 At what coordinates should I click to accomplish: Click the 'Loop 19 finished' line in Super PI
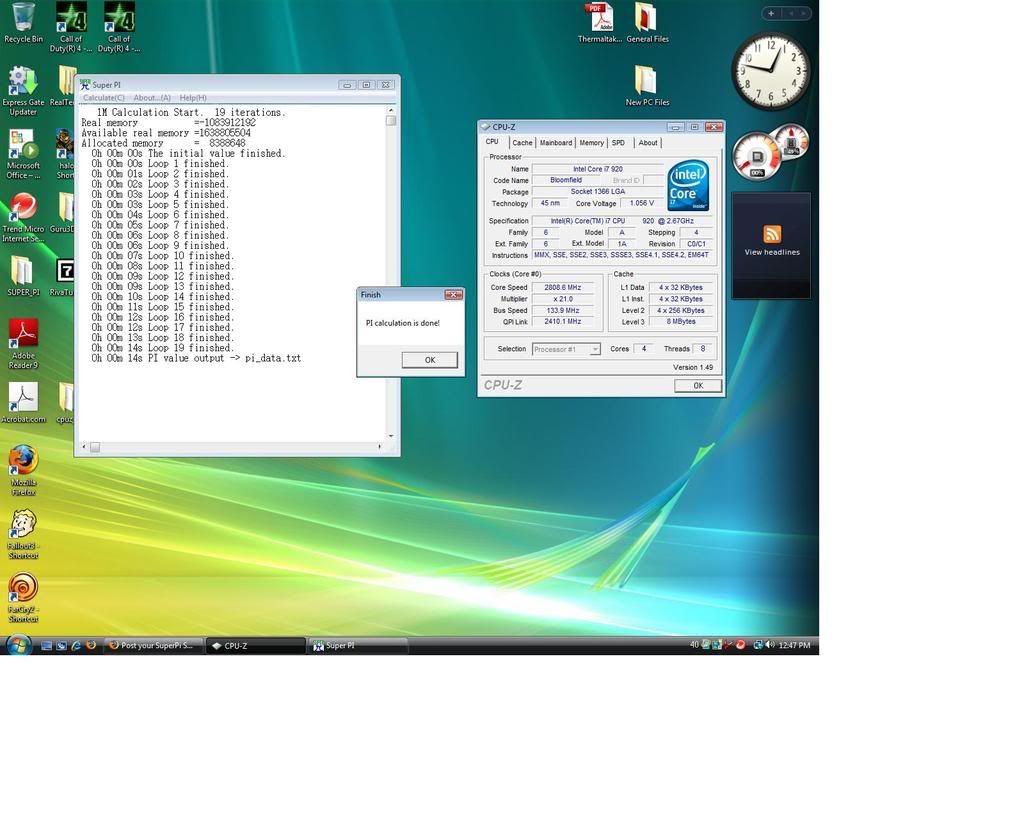pos(163,348)
